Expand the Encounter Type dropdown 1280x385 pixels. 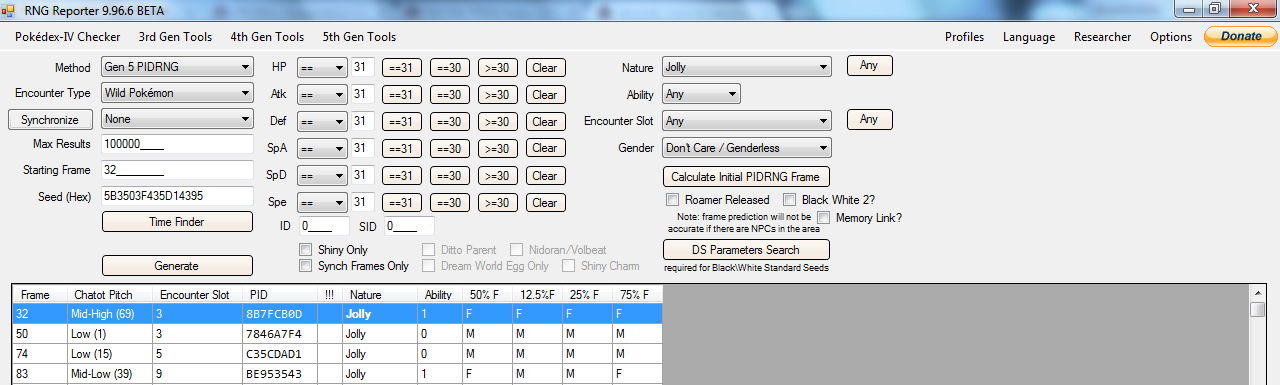[x=177, y=94]
